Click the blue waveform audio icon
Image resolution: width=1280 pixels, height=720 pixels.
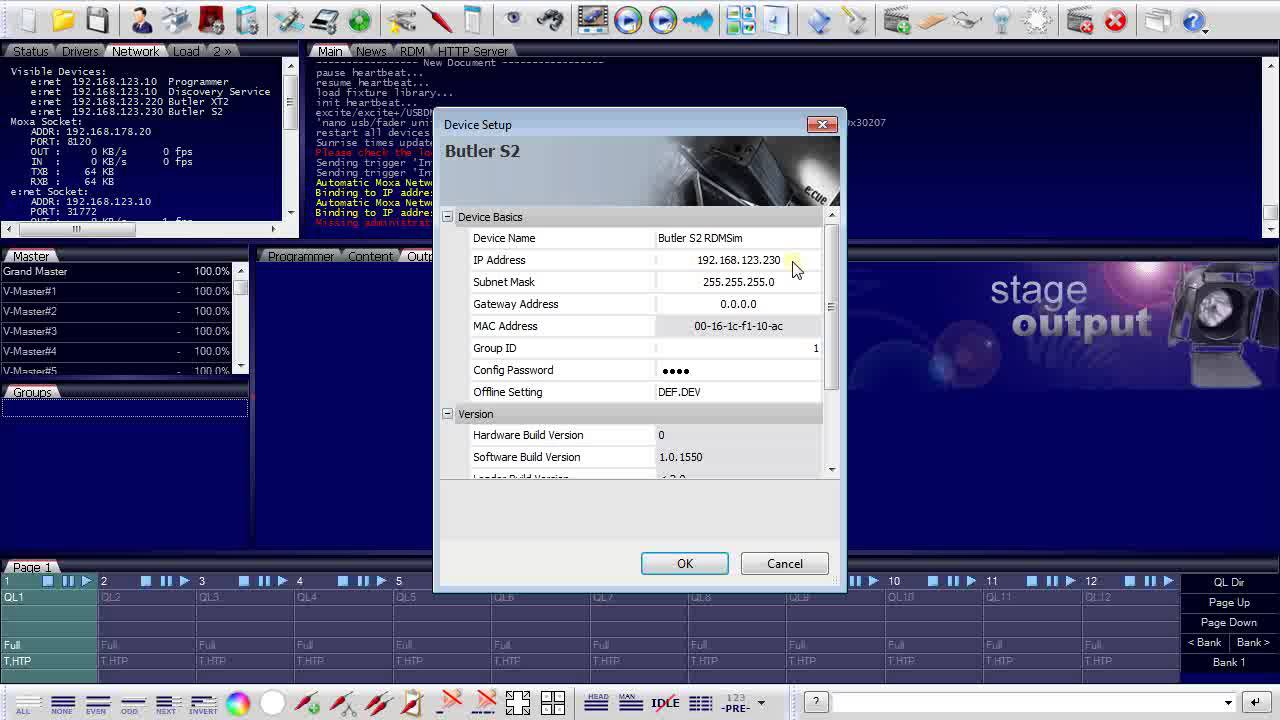[698, 19]
